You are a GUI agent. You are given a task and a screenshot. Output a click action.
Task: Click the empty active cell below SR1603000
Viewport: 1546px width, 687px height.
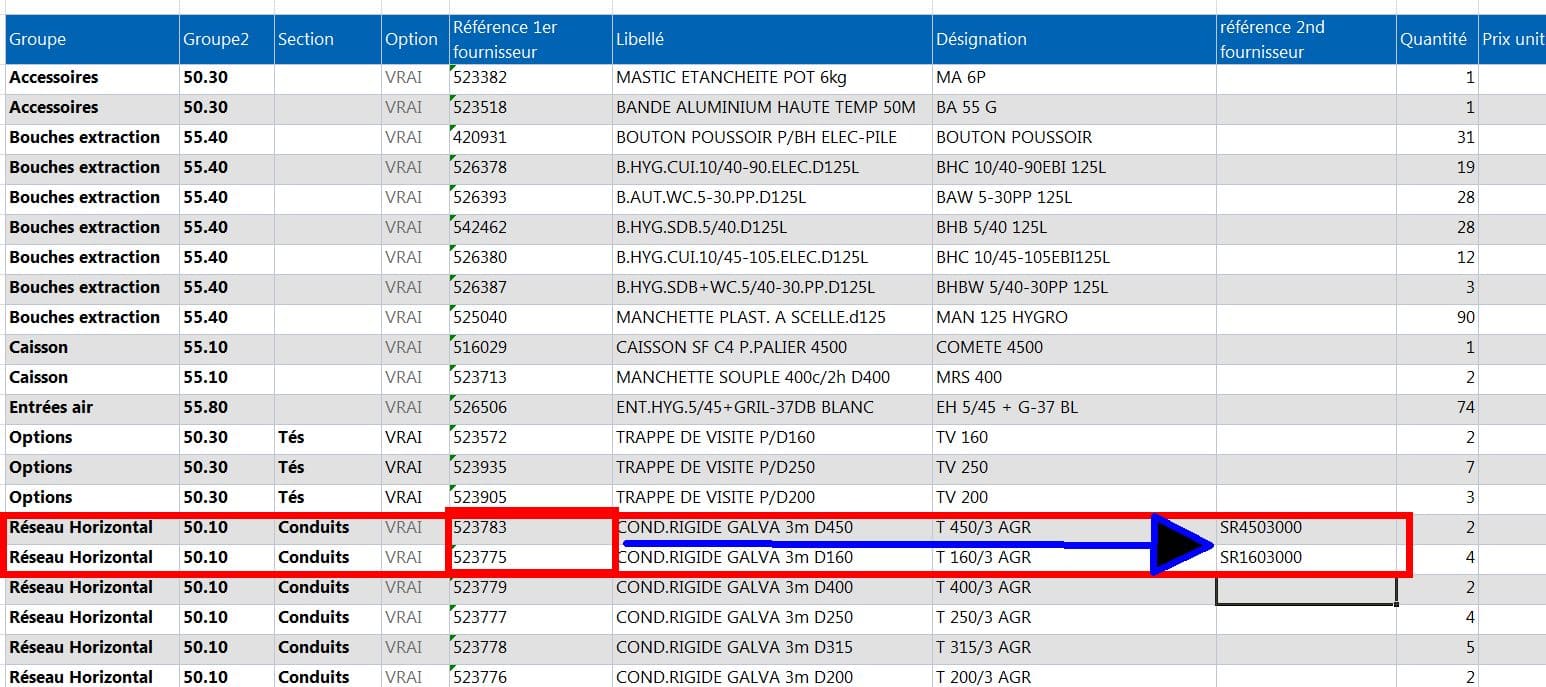coord(1306,589)
